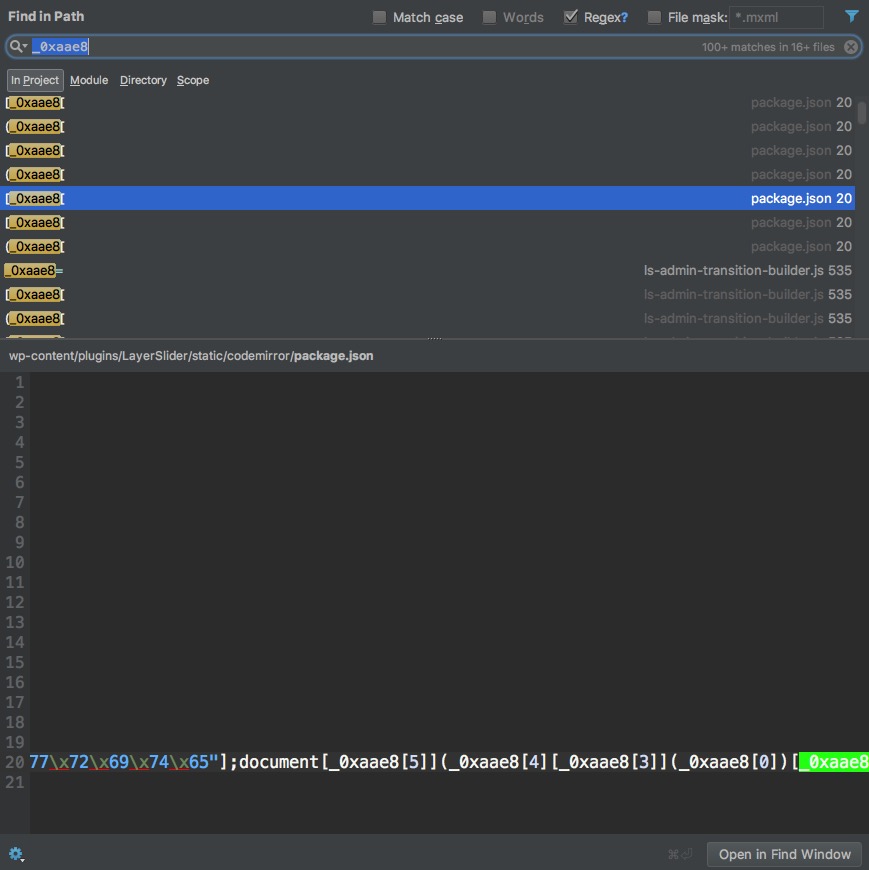Enable the File mask checkbox
Screen dimensions: 869x870
coord(655,17)
